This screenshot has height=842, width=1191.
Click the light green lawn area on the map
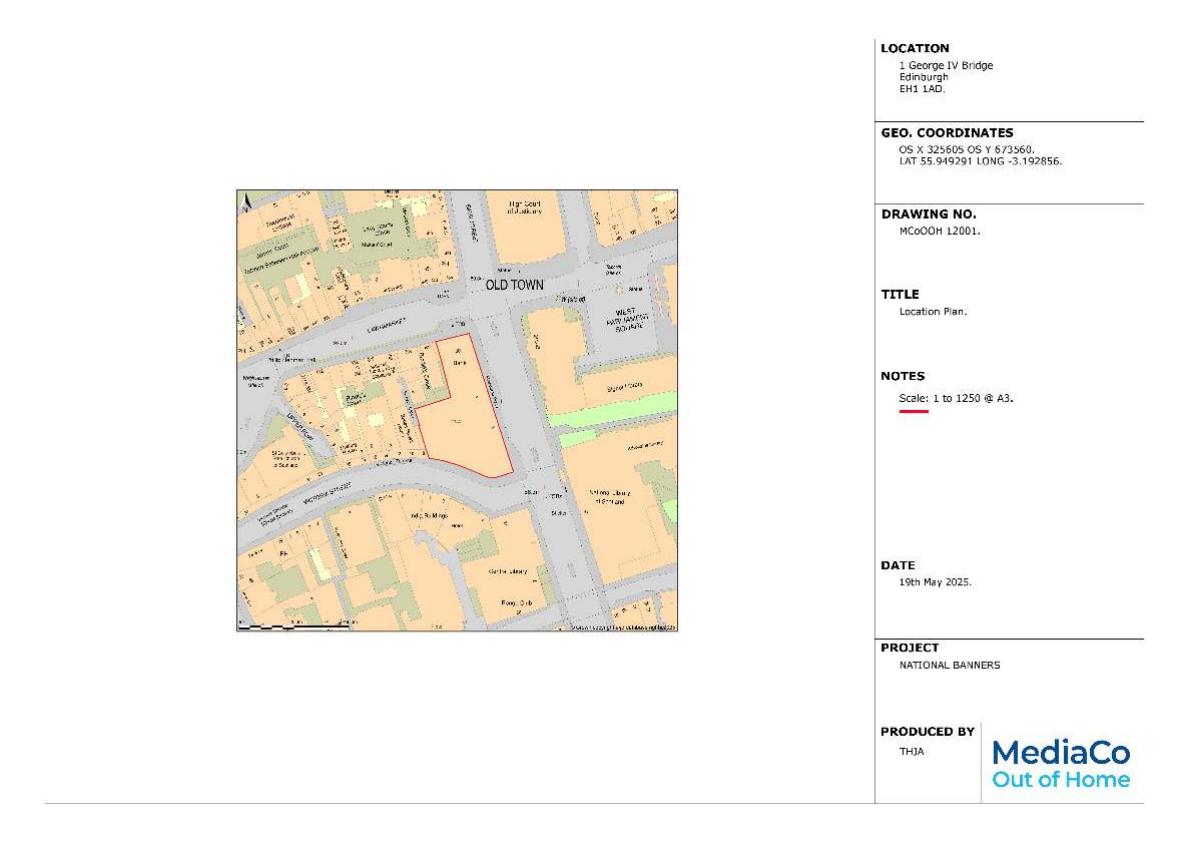(611, 410)
